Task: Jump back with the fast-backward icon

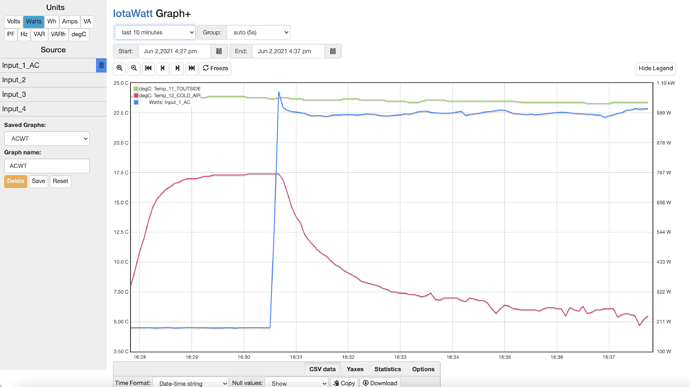Action: [x=148, y=68]
